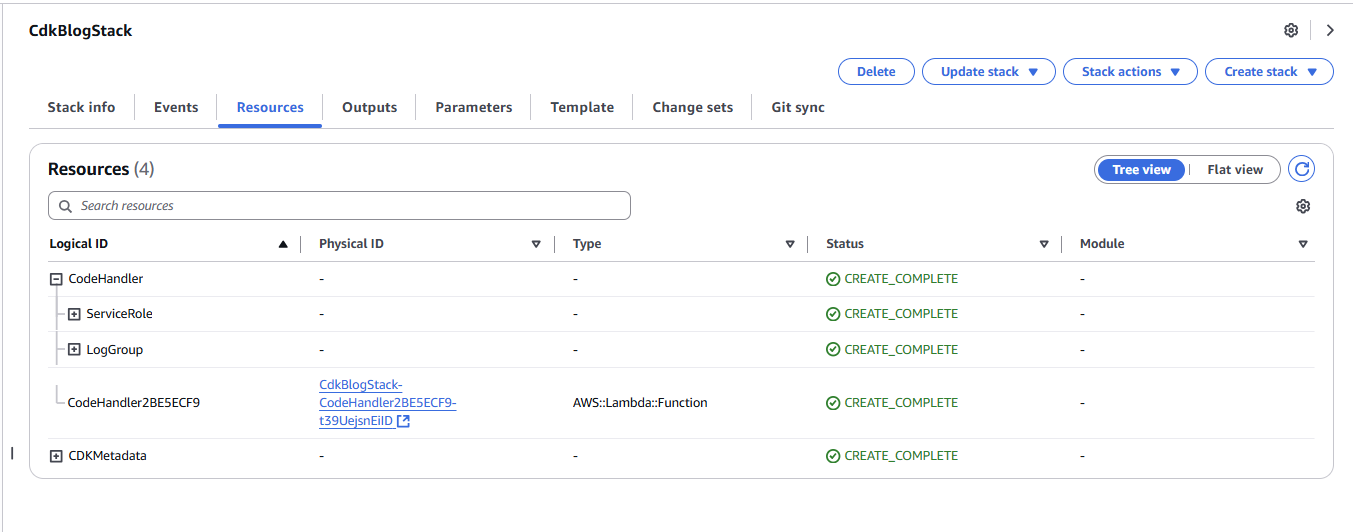Click the Delete button

tap(876, 72)
